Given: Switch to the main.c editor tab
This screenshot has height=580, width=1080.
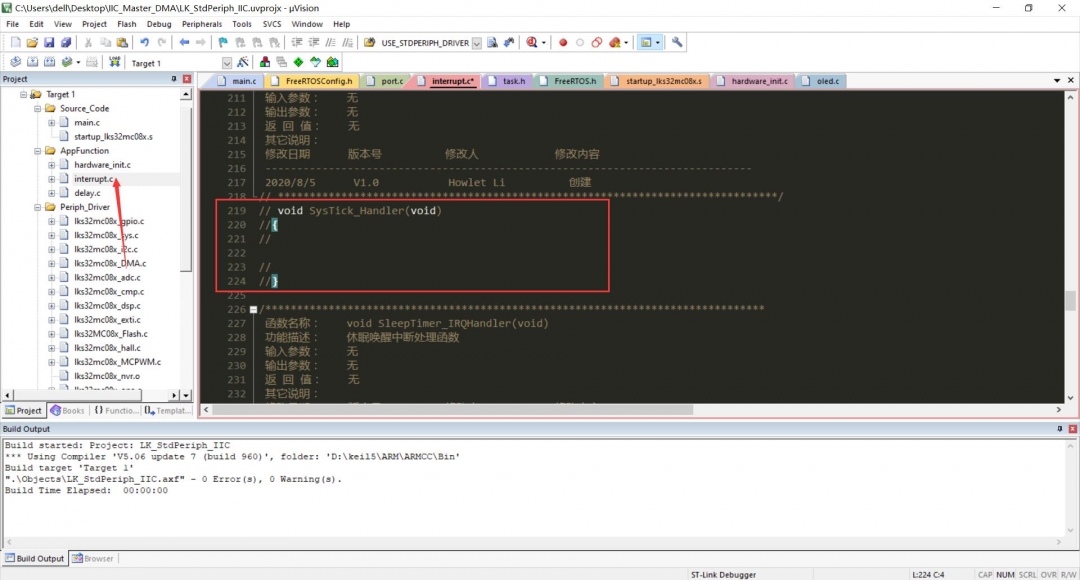Looking at the screenshot, I should (236, 81).
